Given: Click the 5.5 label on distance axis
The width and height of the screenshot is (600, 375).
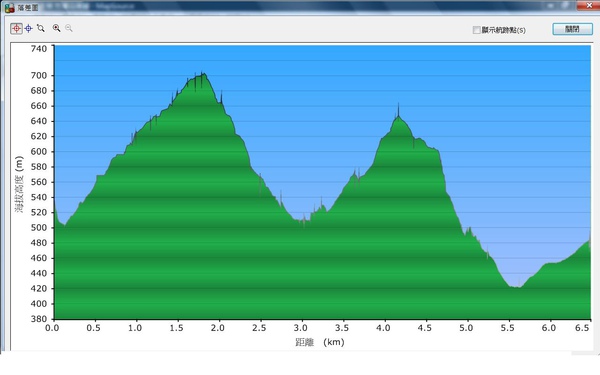Looking at the screenshot, I should tap(507, 328).
